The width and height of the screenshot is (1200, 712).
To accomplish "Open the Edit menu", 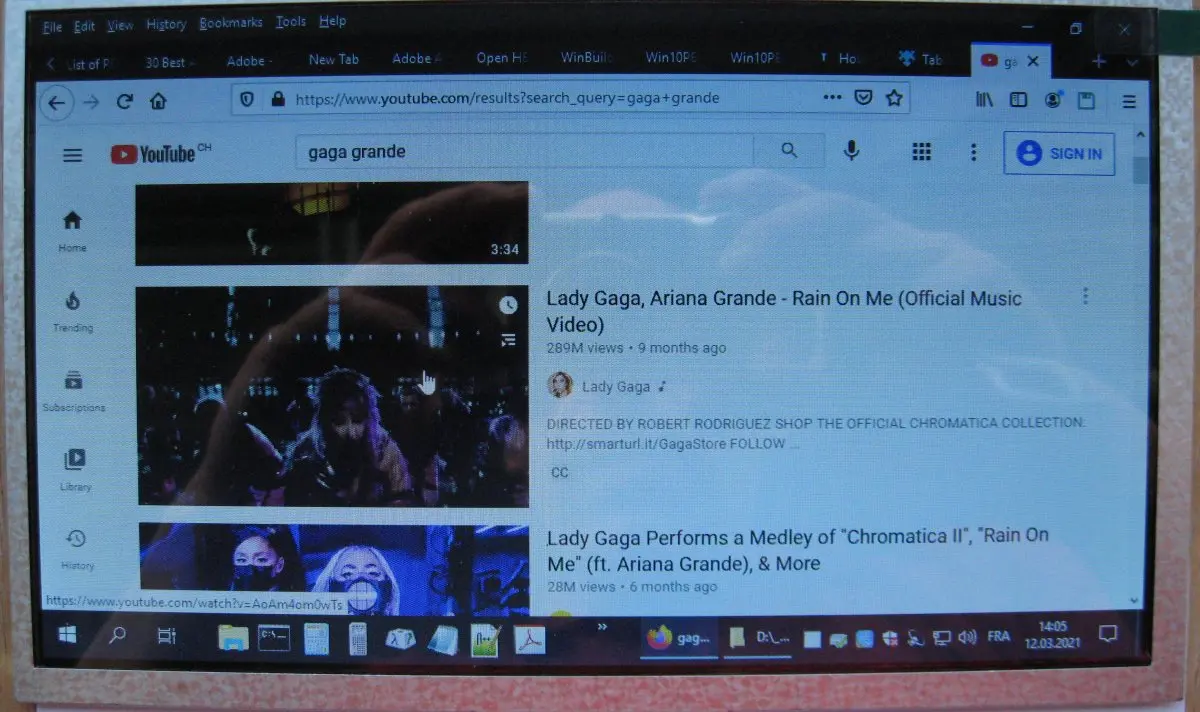I will pos(84,26).
